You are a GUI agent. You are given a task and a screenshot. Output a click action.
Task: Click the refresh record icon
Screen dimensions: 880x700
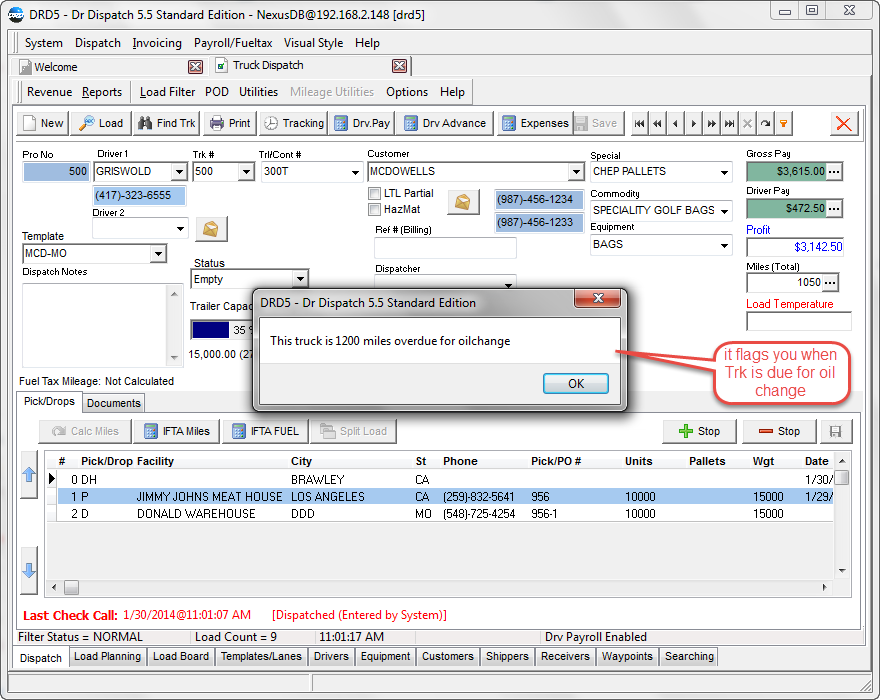[x=765, y=123]
